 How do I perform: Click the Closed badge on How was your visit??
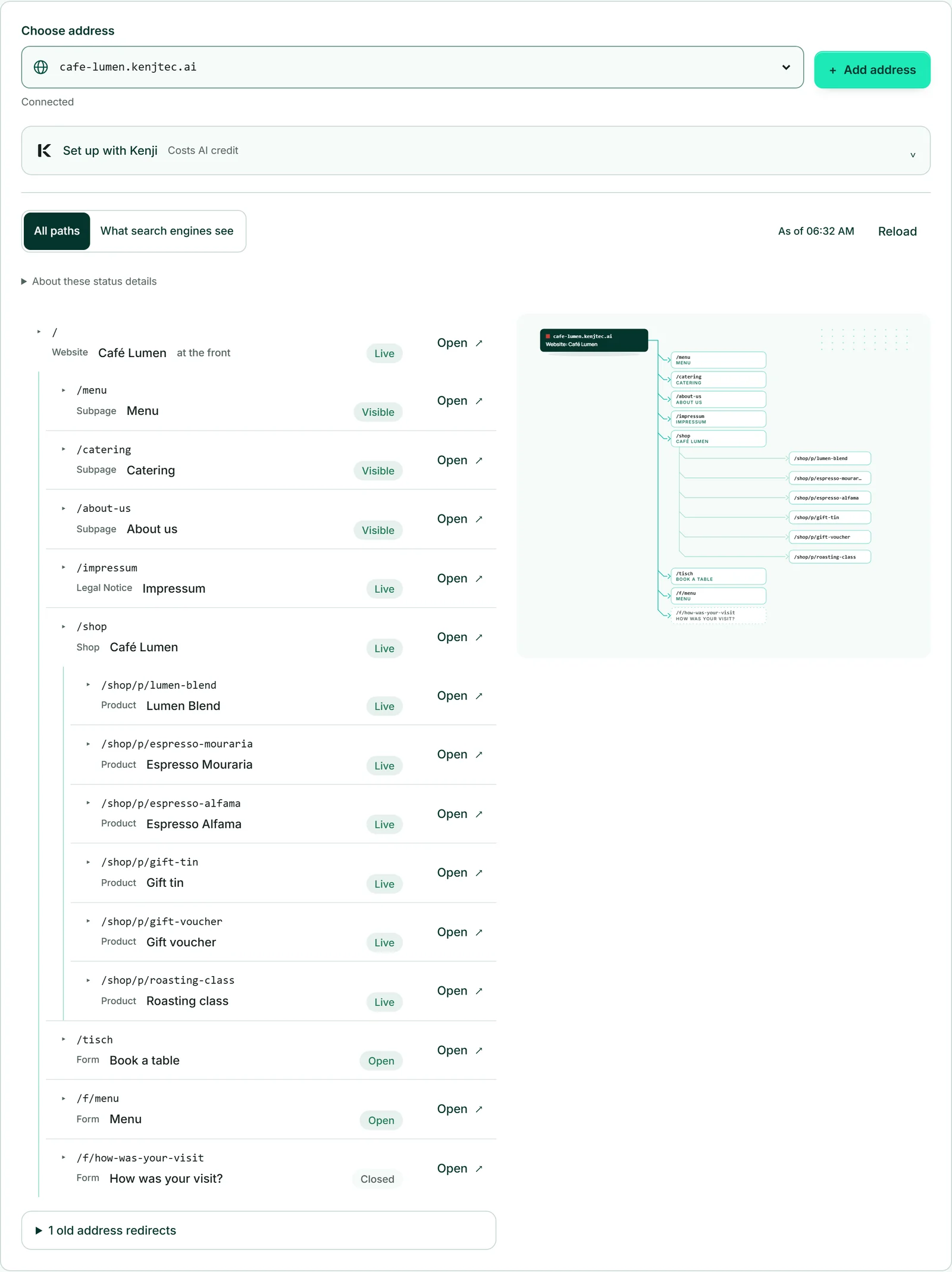377,1179
